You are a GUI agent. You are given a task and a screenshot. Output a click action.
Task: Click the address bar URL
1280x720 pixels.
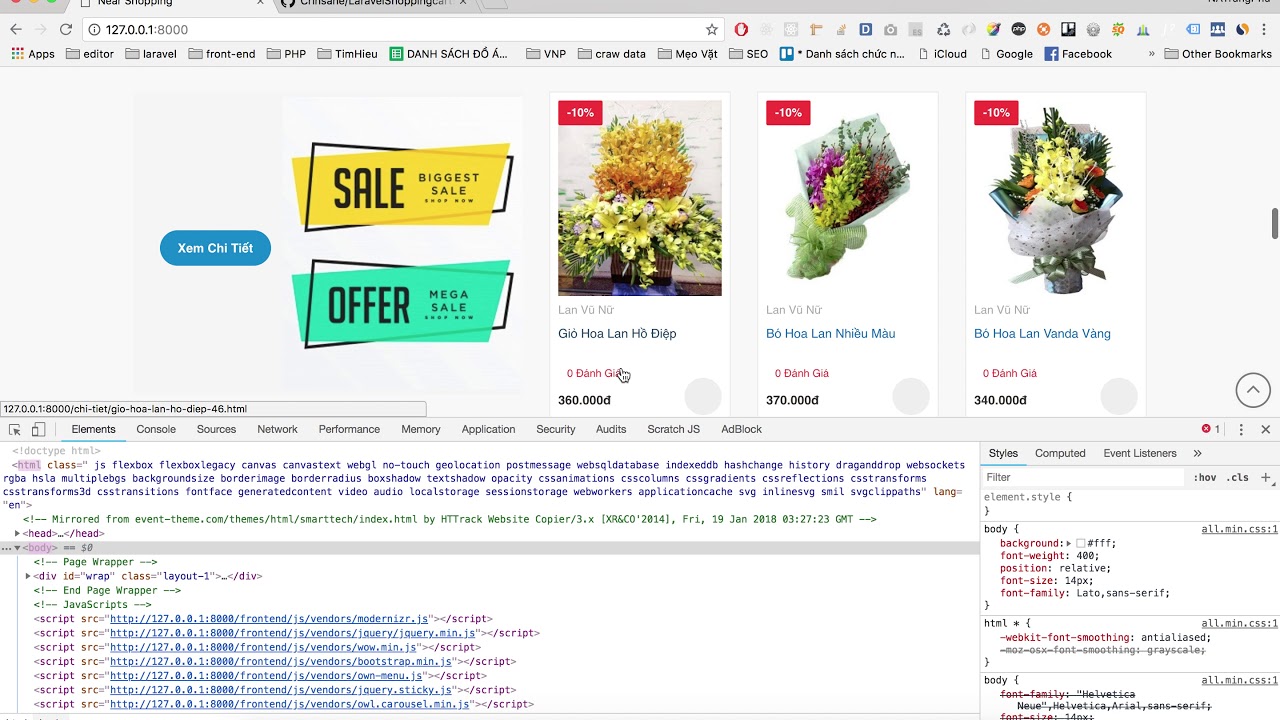pos(147,30)
